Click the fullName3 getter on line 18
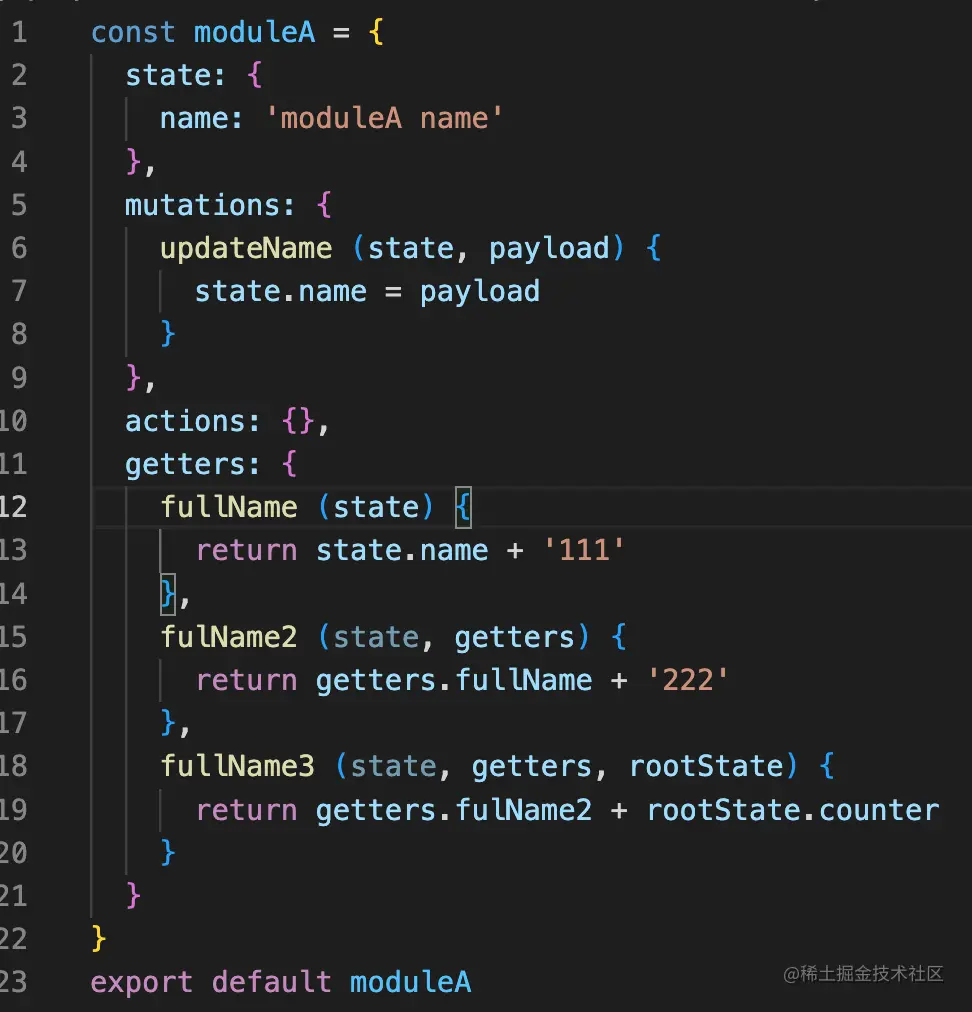The image size is (972, 1012). click(238, 767)
